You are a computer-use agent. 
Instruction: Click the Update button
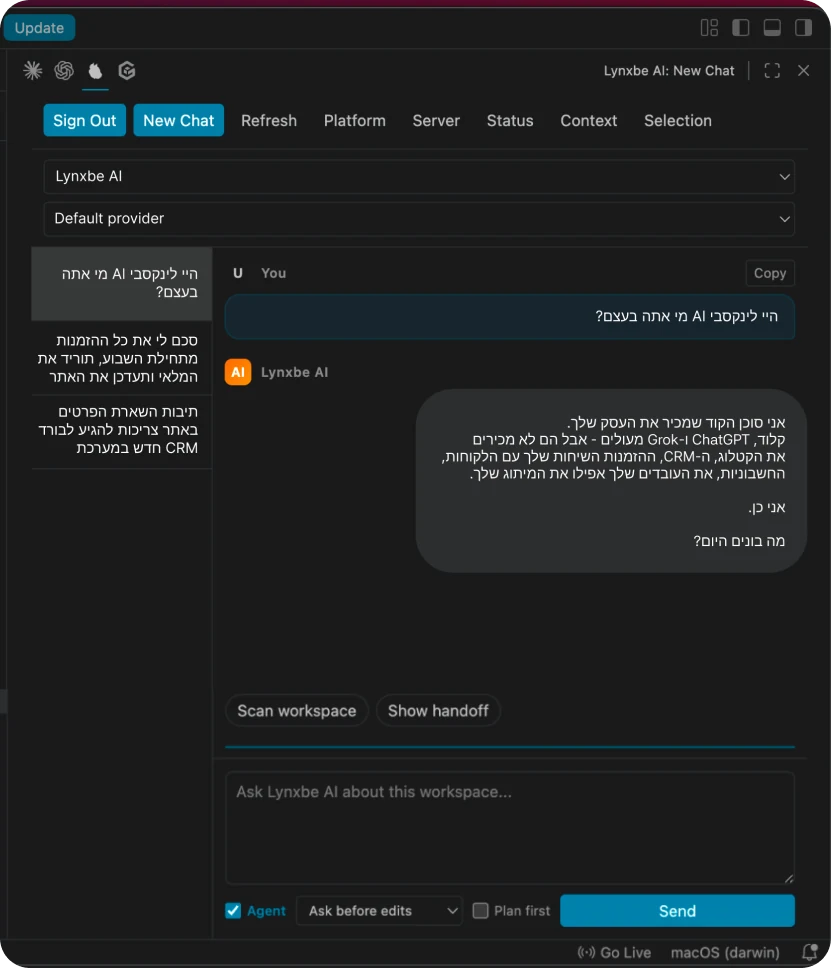[x=39, y=28]
